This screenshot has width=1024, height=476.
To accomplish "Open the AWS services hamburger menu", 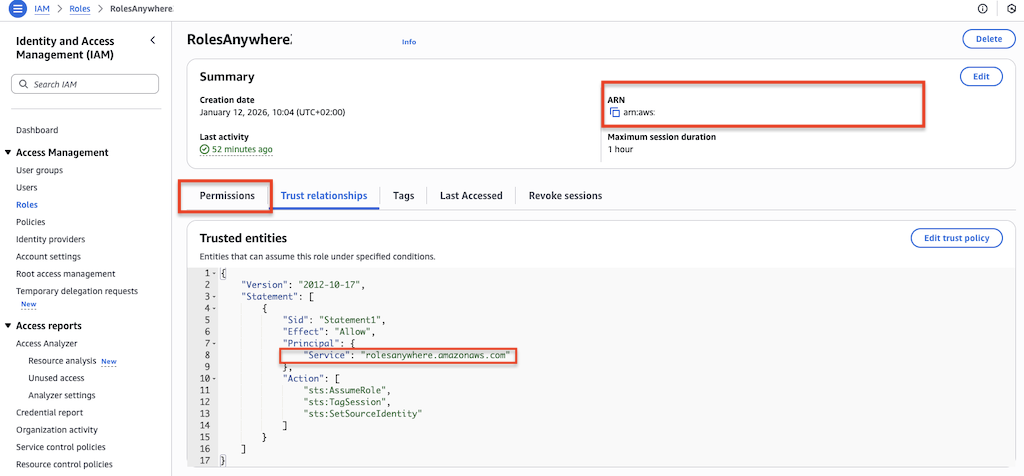I will click(x=17, y=9).
